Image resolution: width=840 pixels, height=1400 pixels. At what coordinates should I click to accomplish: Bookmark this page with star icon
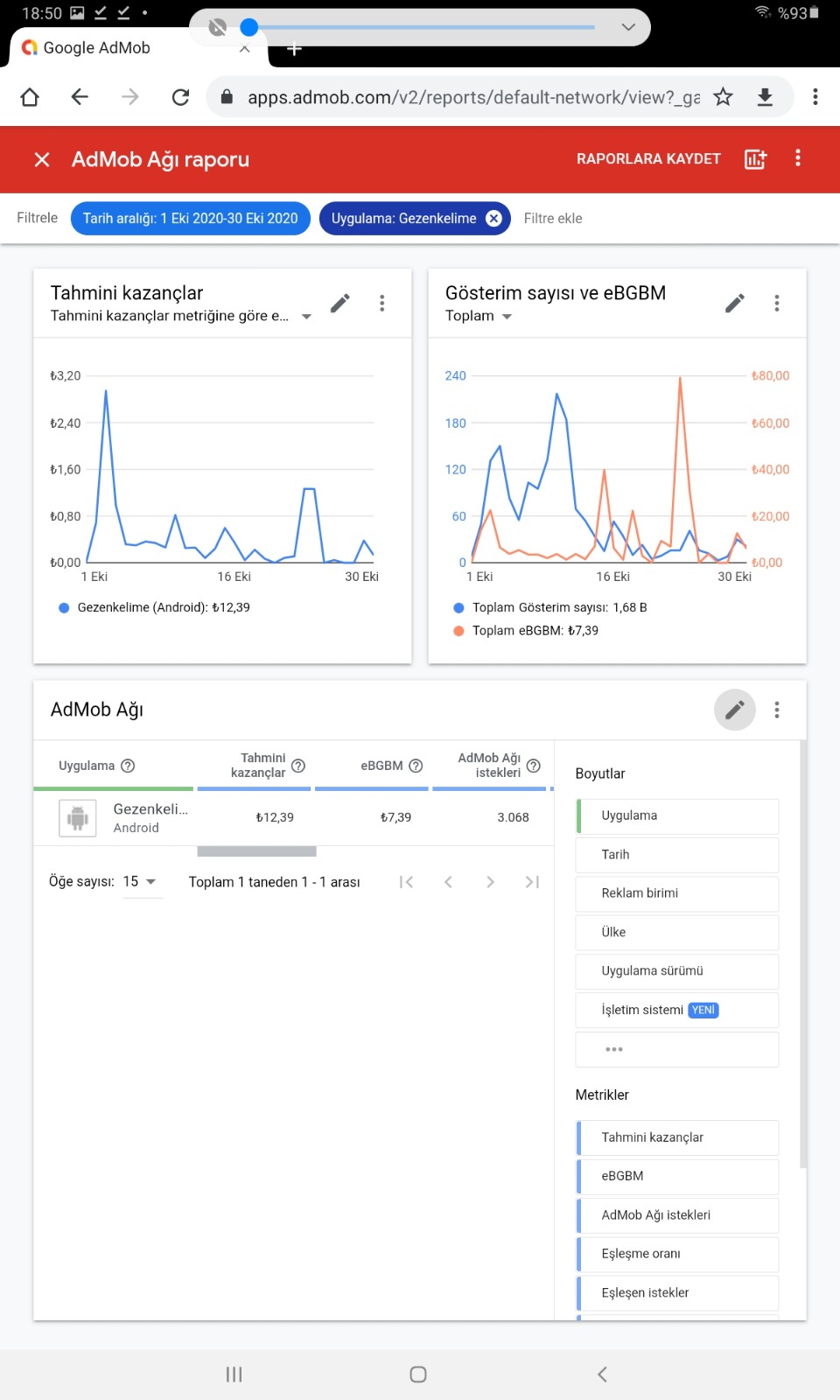tap(723, 97)
